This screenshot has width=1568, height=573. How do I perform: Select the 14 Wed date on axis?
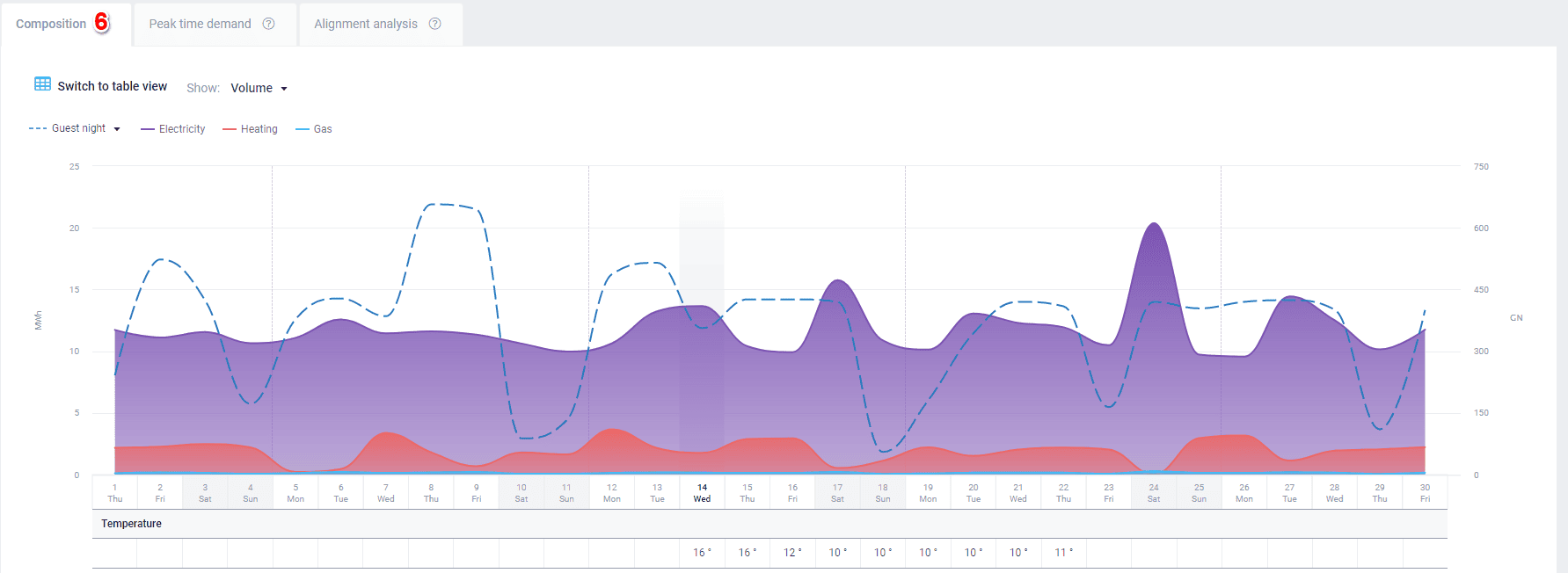(702, 493)
